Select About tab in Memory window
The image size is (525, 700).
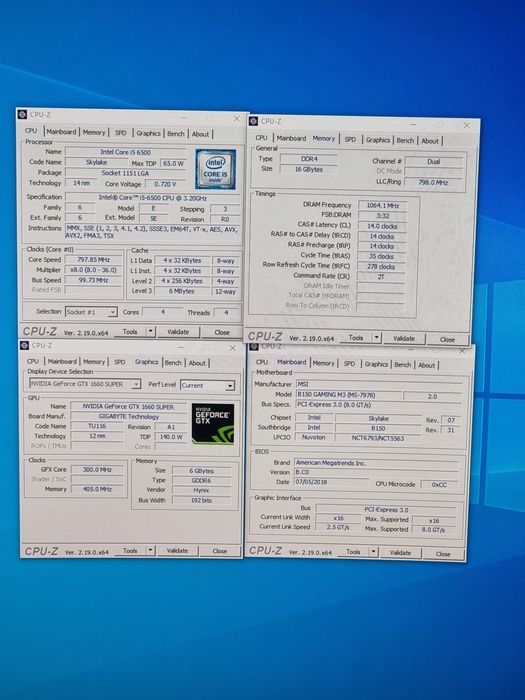430,141
